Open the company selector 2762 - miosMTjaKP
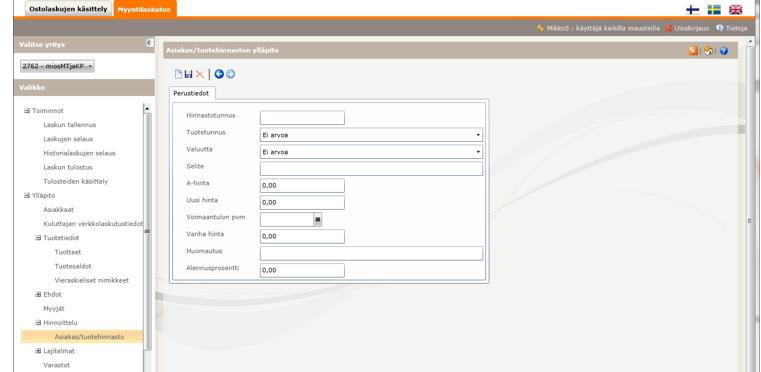Viewport: 761px width, 372px height. click(57, 66)
